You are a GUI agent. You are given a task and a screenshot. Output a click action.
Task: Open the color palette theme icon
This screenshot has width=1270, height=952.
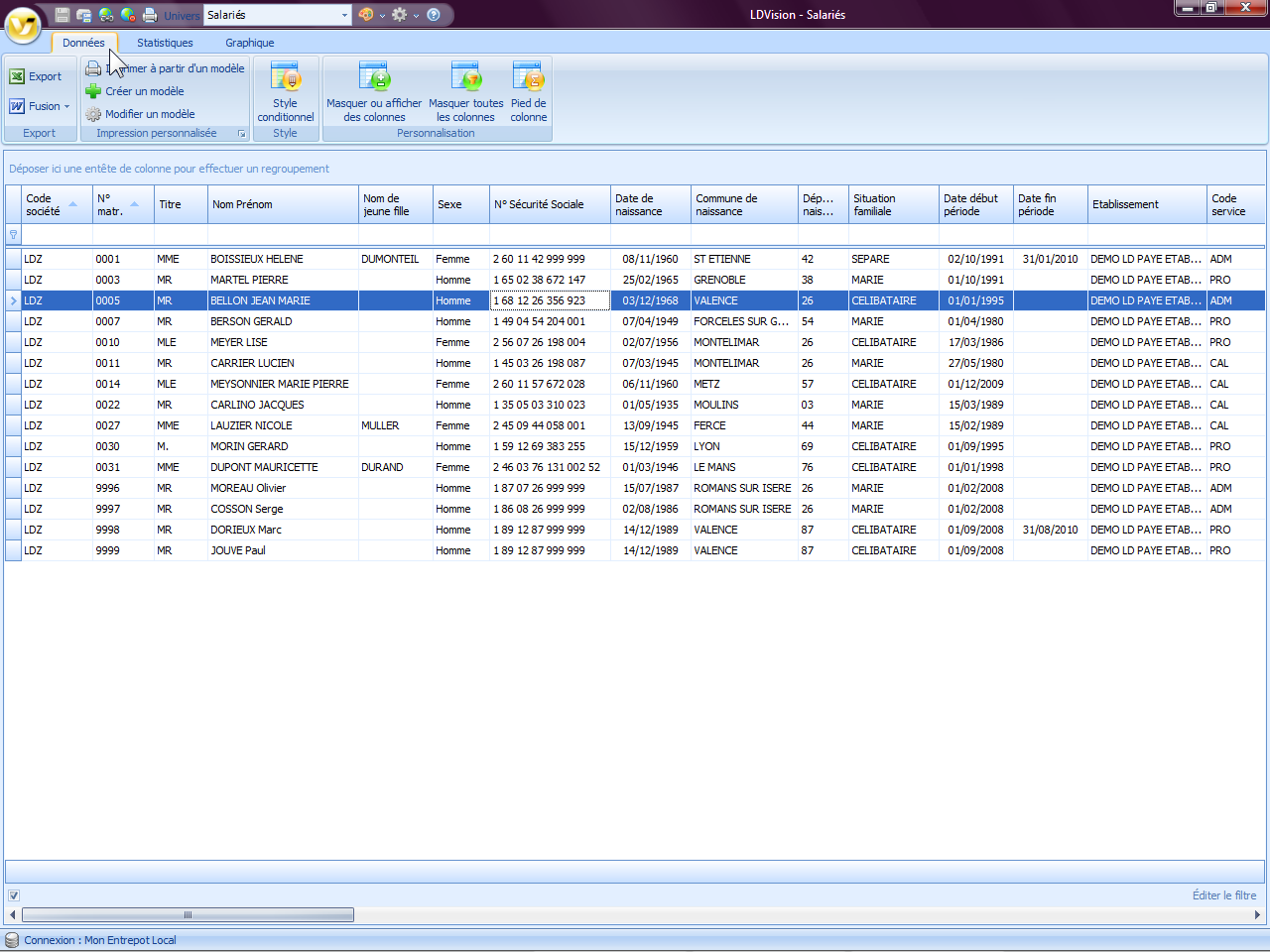click(x=366, y=15)
